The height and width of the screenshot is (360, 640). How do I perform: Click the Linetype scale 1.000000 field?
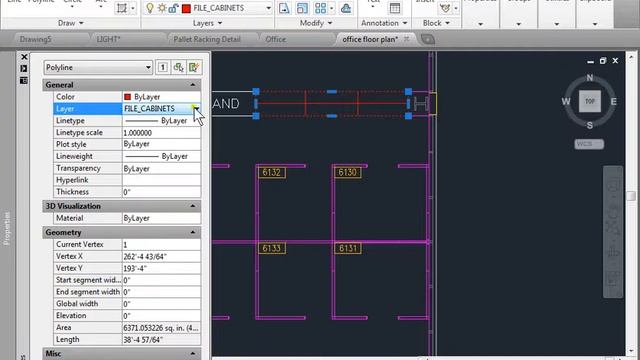(x=162, y=133)
